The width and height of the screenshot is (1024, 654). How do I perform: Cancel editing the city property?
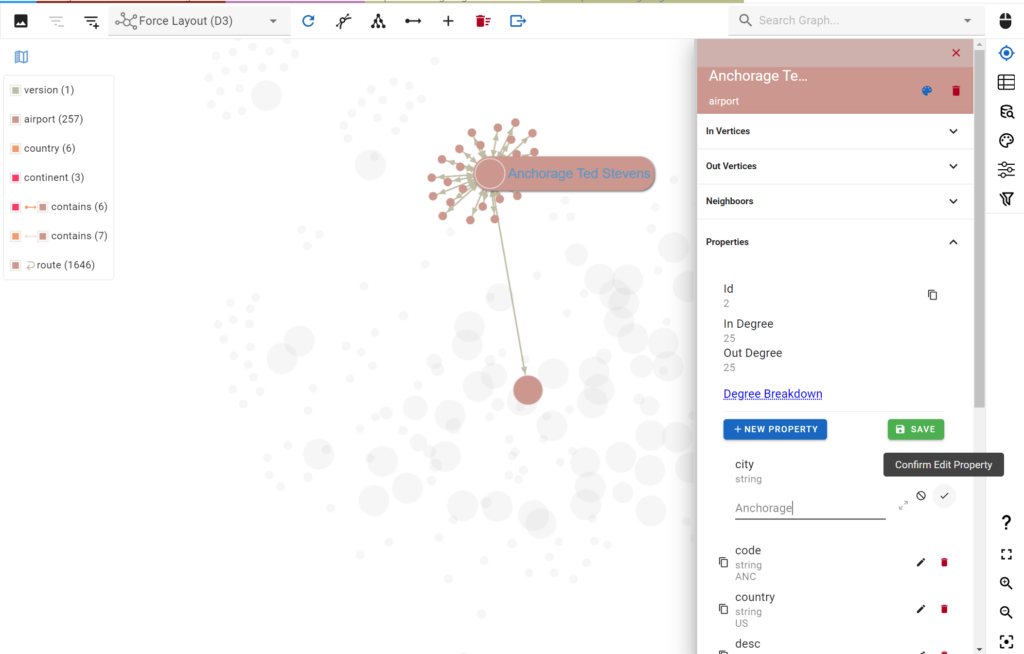point(919,494)
